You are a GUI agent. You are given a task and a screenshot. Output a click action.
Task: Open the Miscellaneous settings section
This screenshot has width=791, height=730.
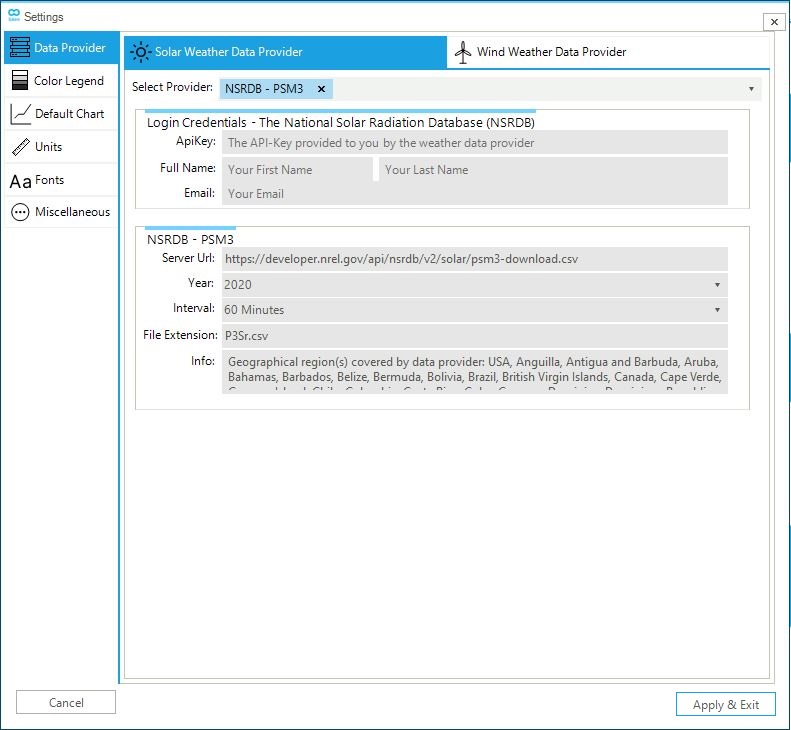click(62, 212)
